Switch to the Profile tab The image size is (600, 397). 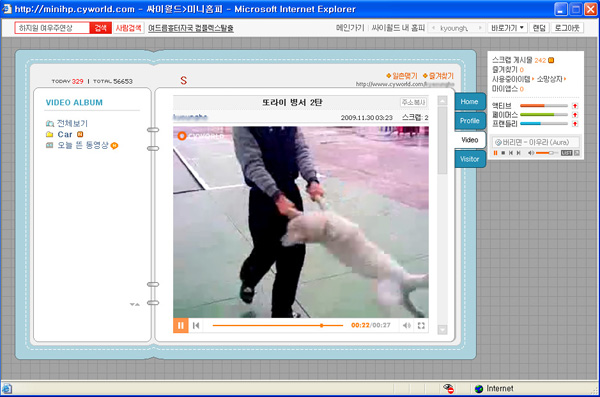click(x=470, y=121)
